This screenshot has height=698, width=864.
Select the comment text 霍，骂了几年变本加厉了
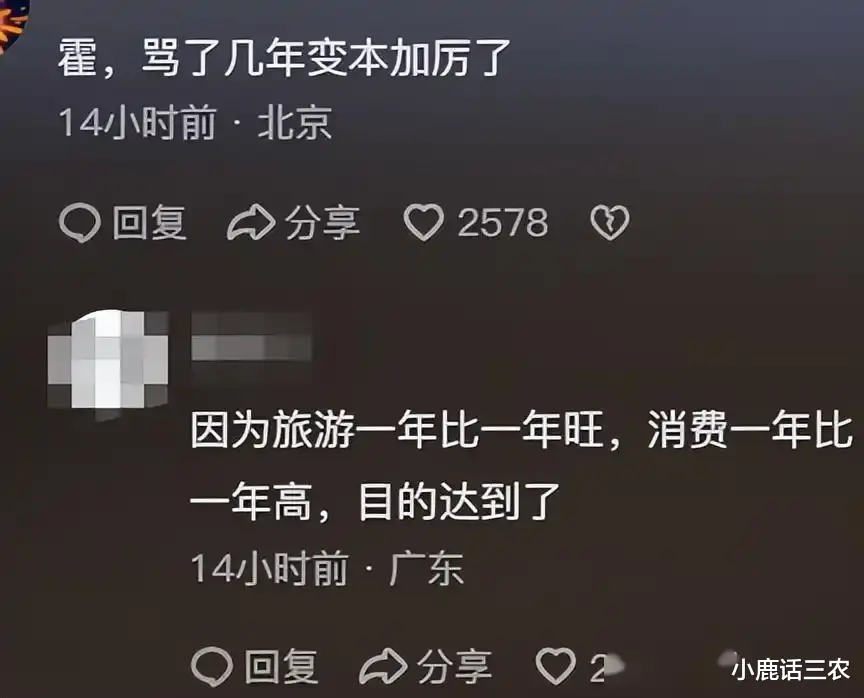[284, 57]
